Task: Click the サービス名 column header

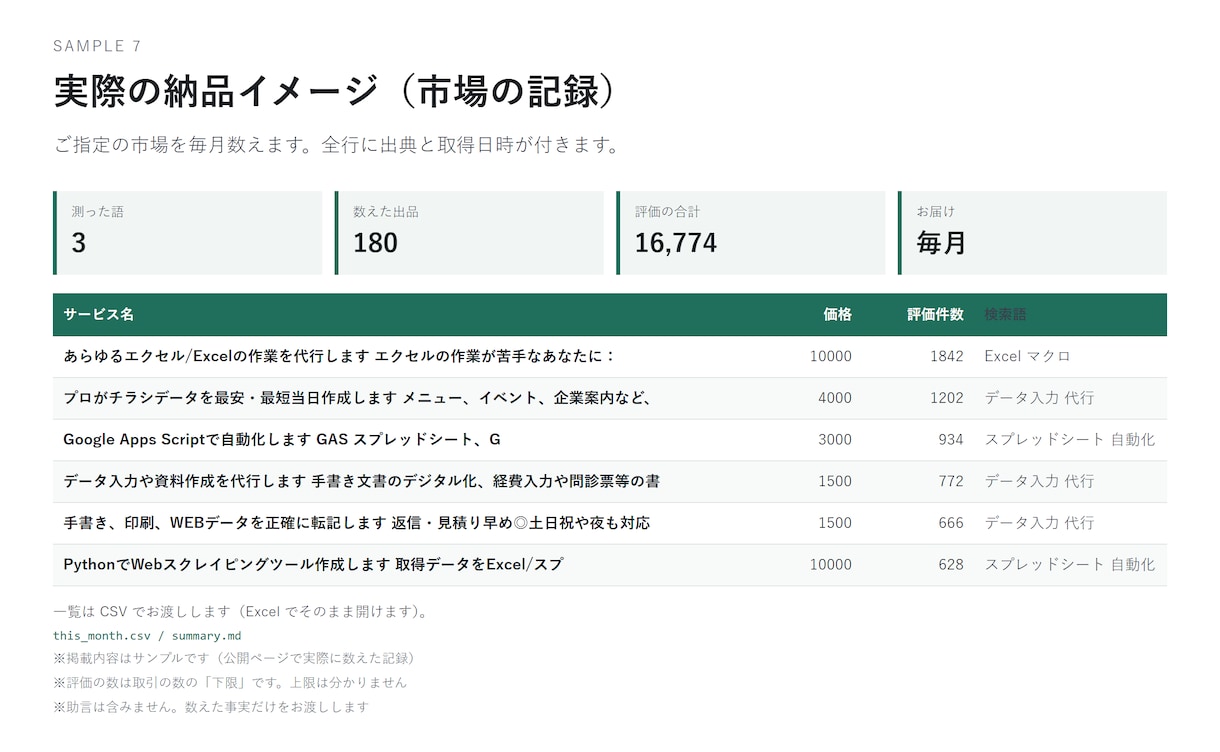Action: pyautogui.click(x=98, y=314)
